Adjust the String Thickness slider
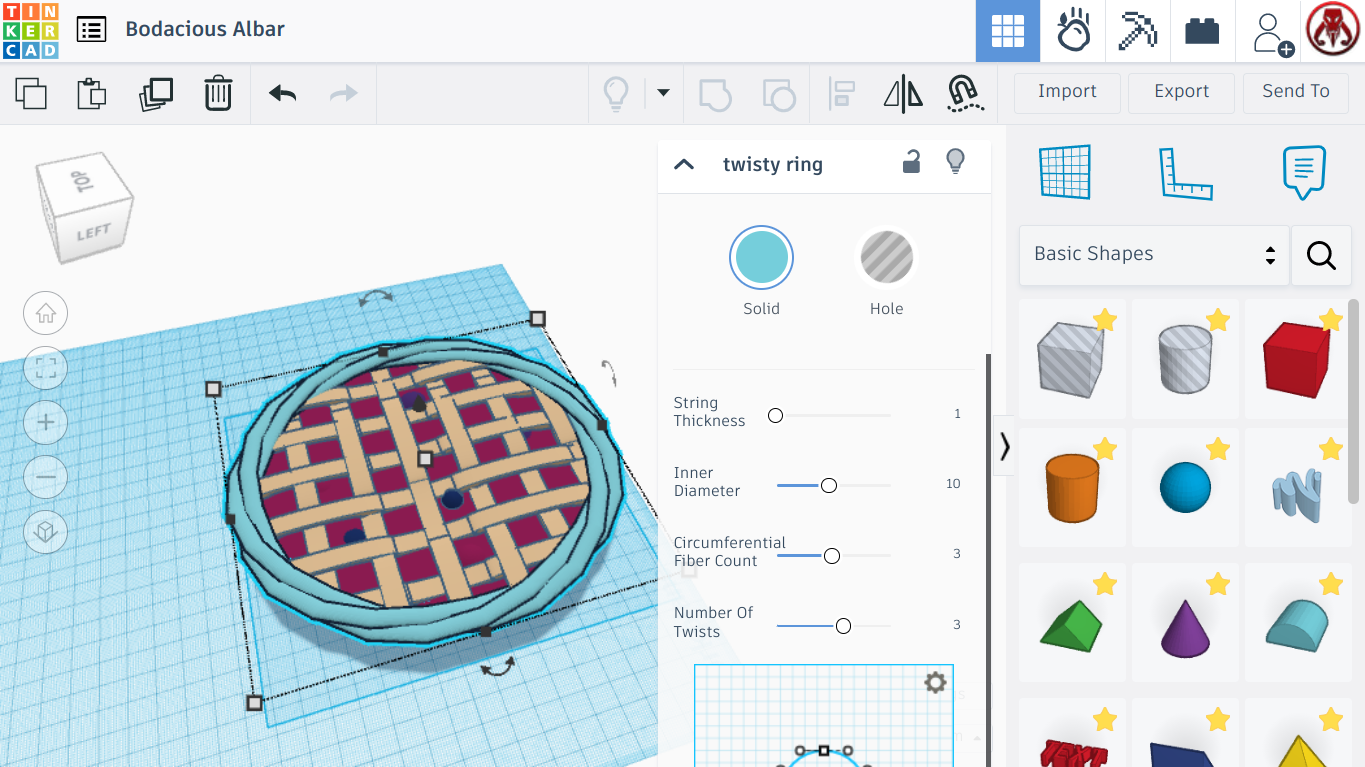The width and height of the screenshot is (1365, 767). [x=775, y=415]
